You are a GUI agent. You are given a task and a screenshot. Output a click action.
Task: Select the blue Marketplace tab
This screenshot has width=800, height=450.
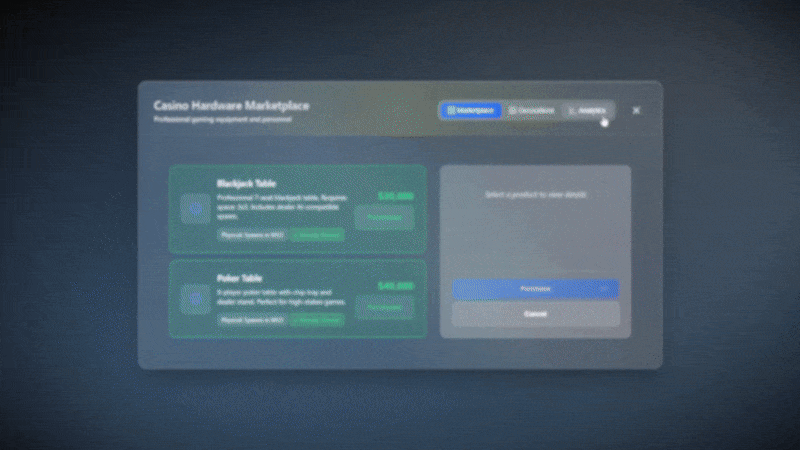tap(470, 110)
